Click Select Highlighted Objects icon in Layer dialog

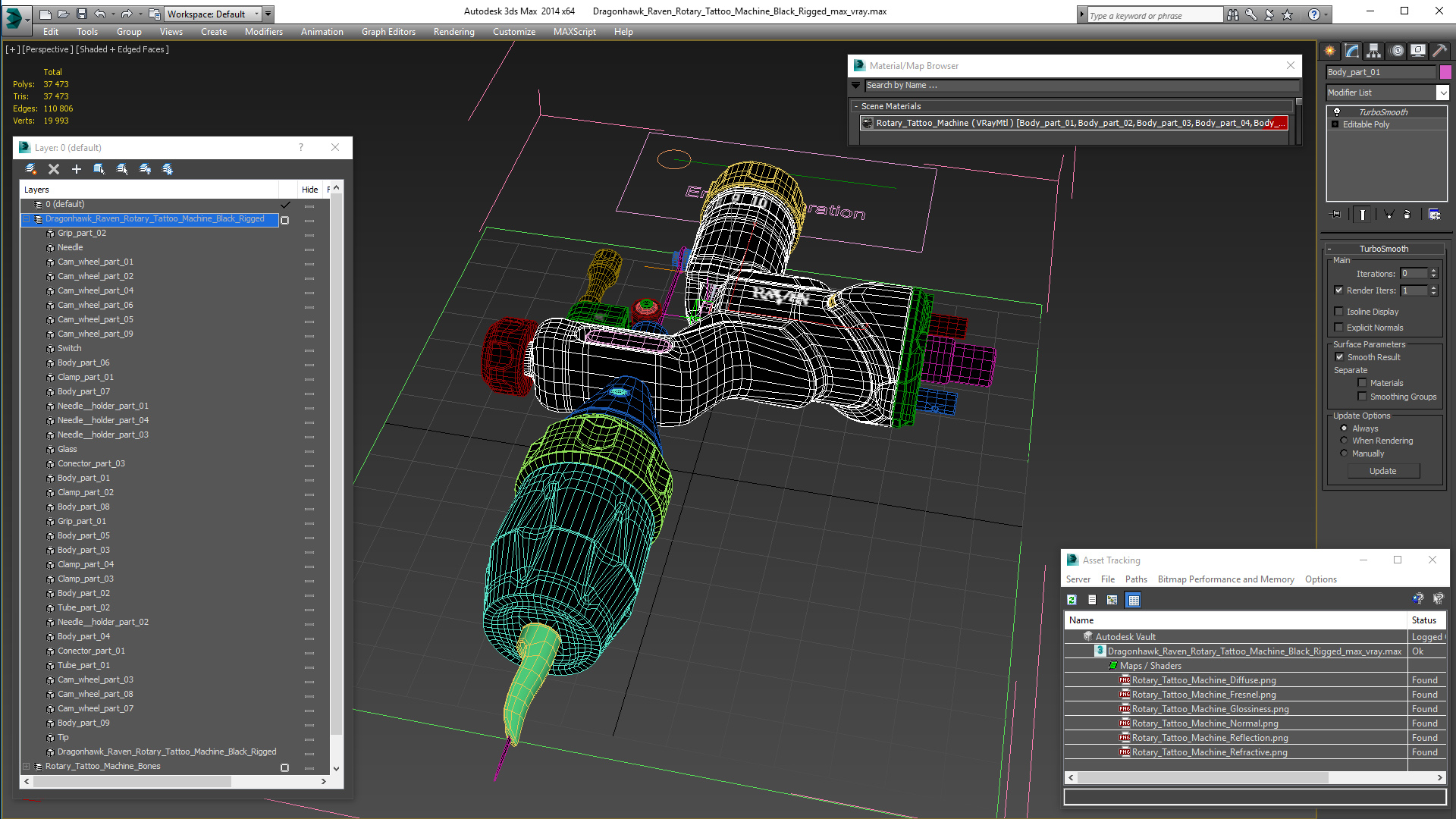point(99,169)
